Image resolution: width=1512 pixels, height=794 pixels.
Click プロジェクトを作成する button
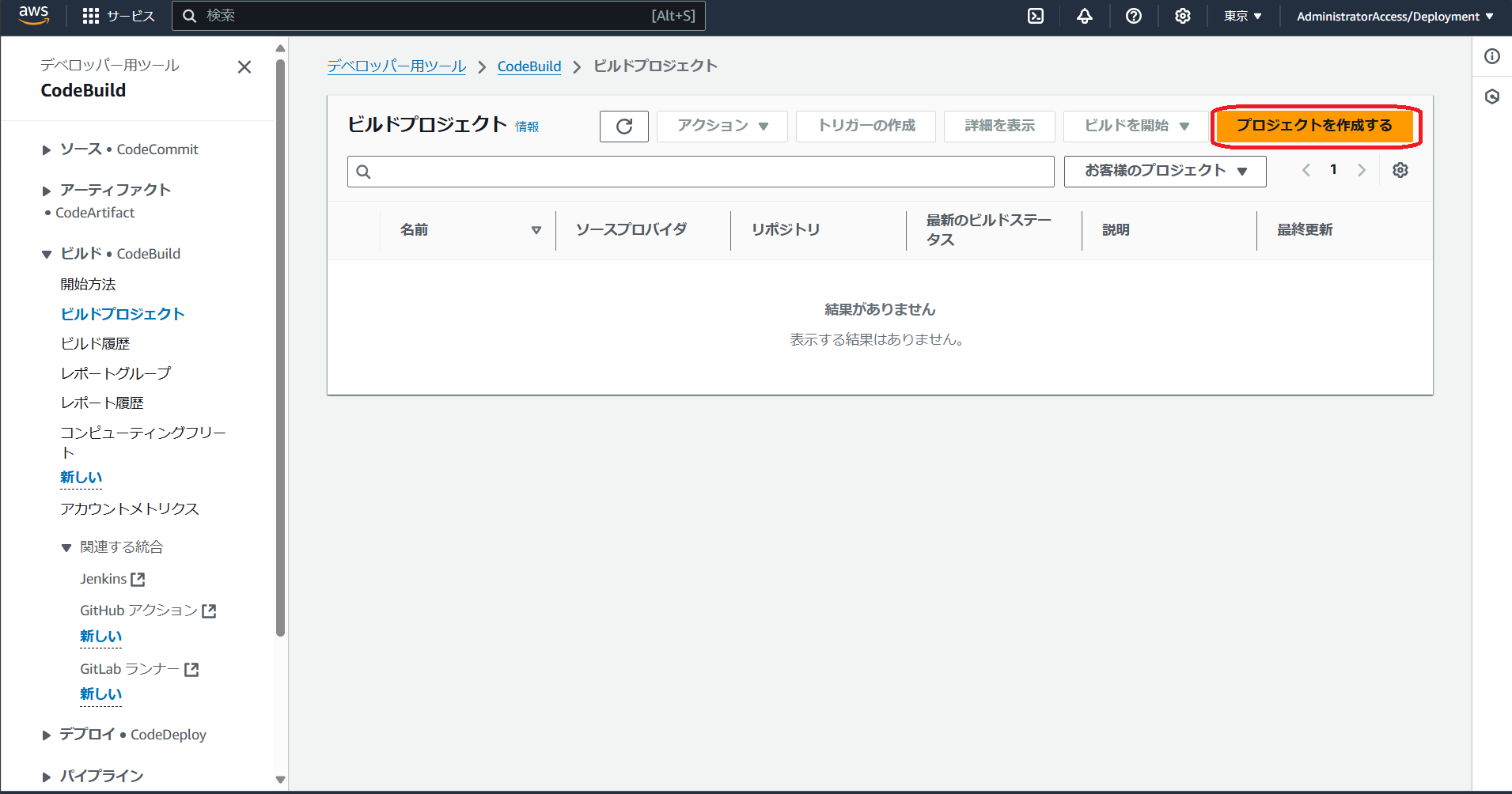(1315, 126)
